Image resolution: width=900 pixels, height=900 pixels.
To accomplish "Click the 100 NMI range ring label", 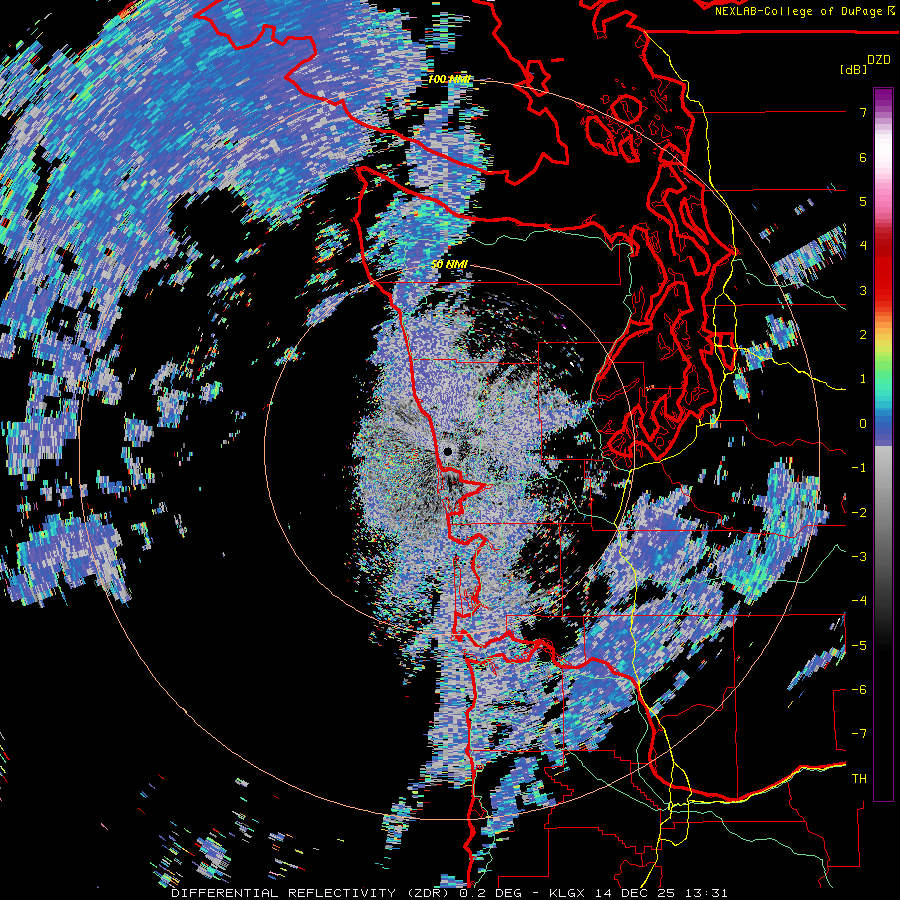I will coord(448,79).
